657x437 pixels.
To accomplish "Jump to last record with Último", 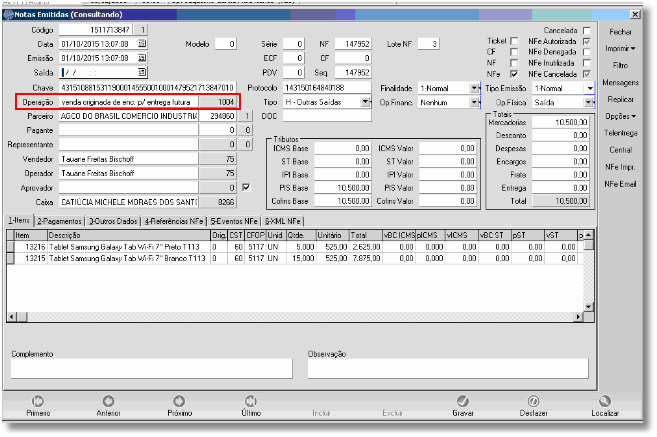I will point(251,406).
